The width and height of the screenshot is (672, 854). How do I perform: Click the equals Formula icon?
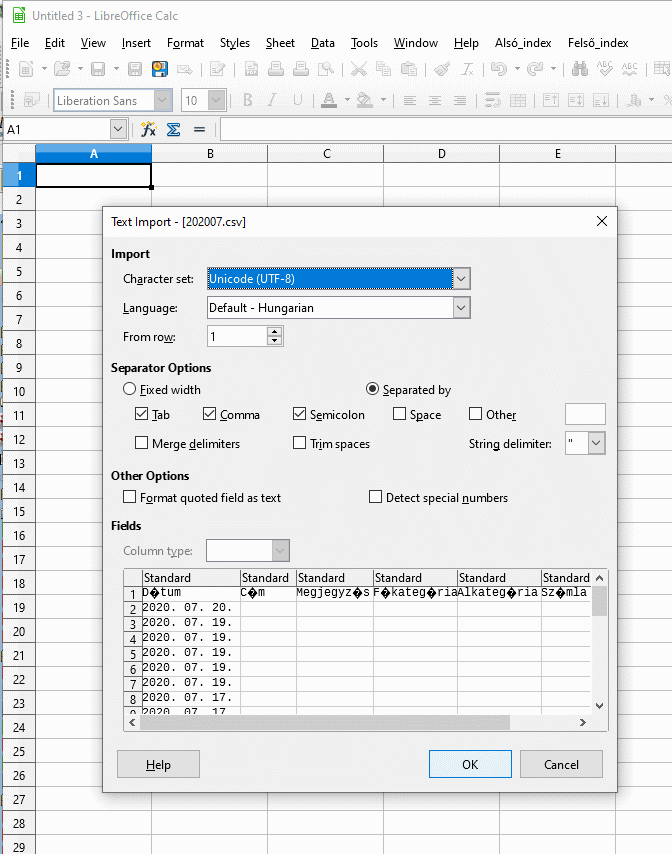[x=199, y=130]
